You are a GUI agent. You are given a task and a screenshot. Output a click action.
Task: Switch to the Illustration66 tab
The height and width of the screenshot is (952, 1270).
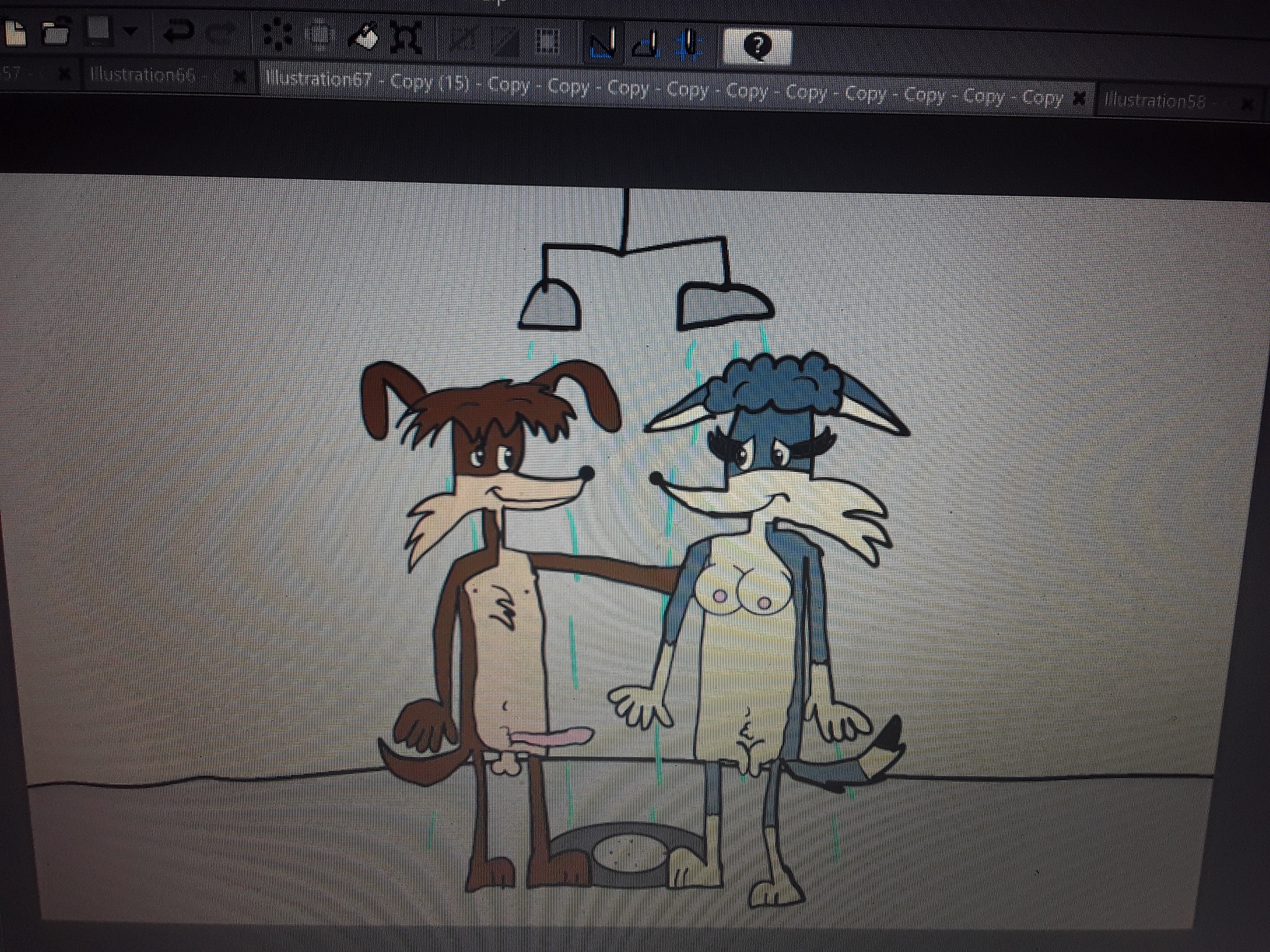click(x=144, y=75)
